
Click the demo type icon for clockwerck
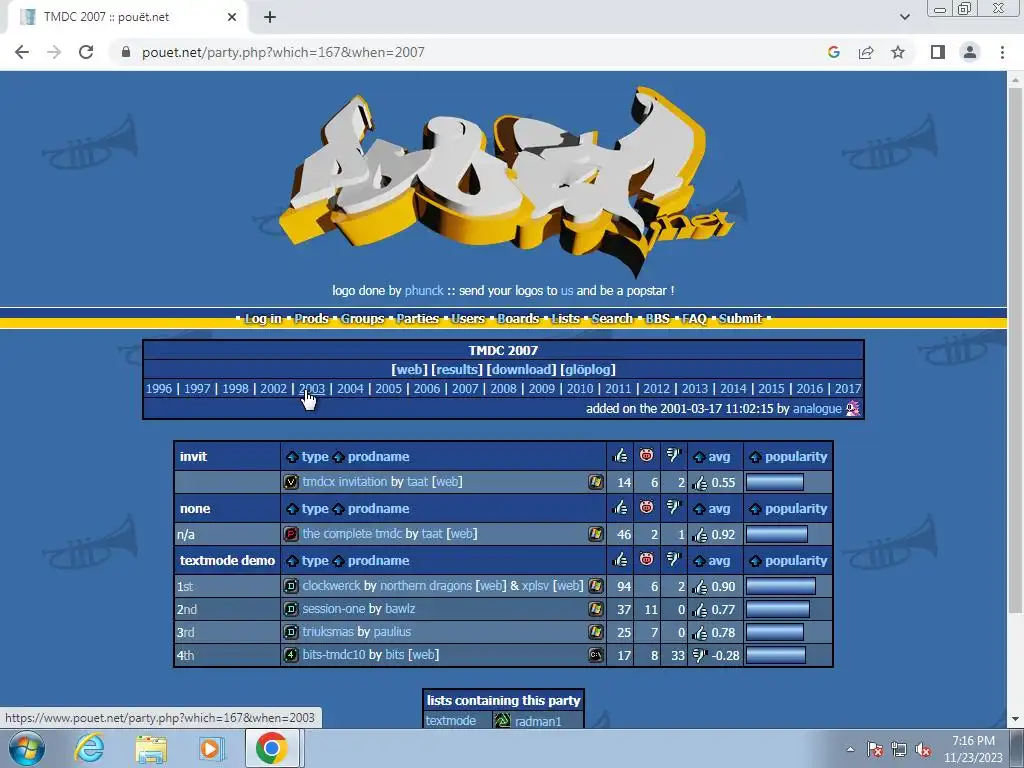pos(291,586)
